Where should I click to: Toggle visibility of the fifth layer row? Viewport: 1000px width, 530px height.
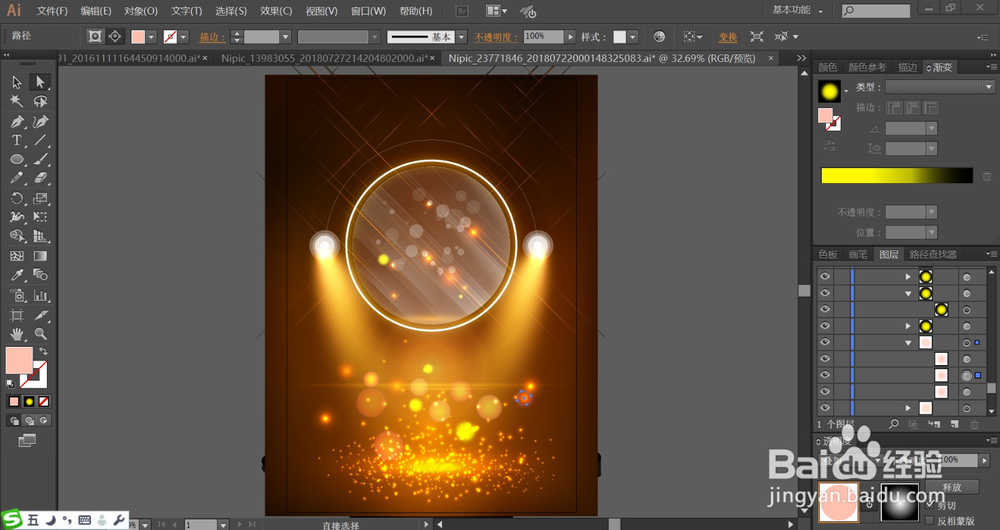[825, 342]
